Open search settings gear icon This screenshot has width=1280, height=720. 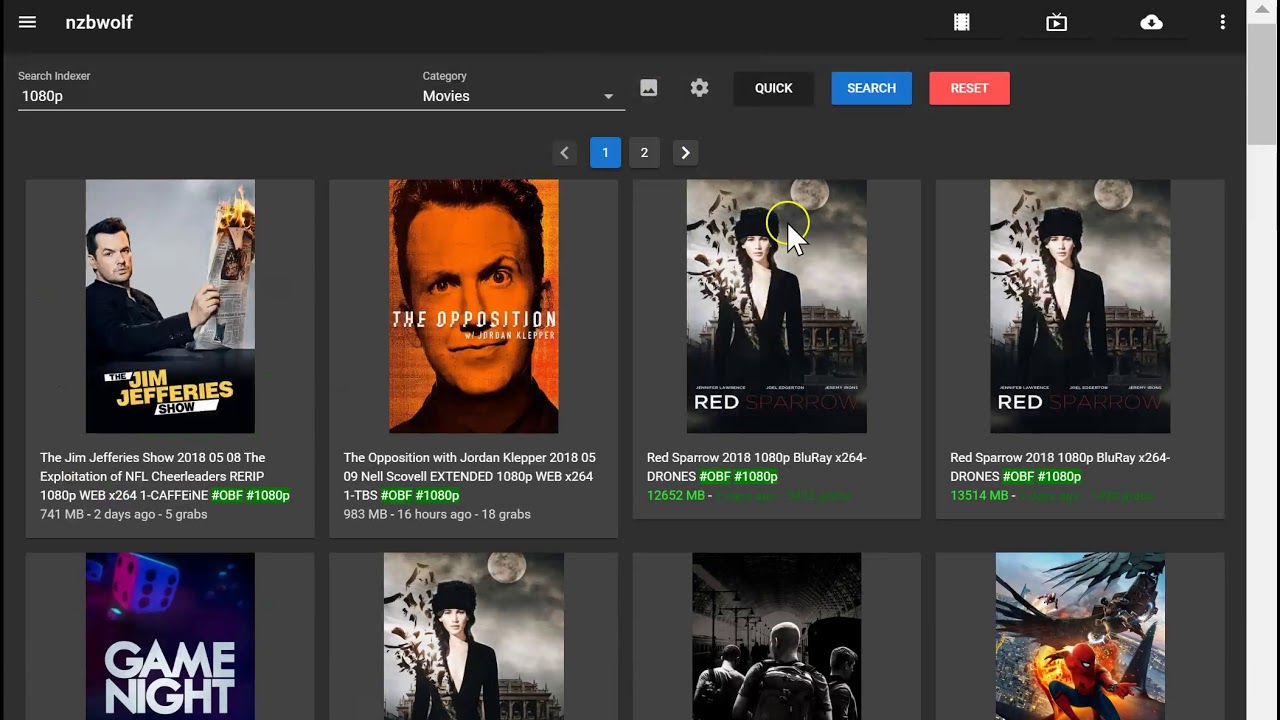(700, 88)
